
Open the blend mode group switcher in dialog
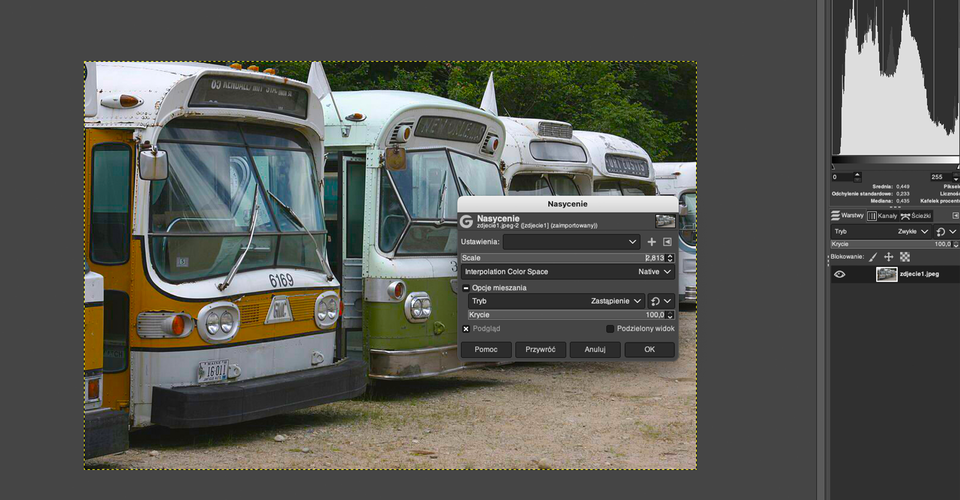click(x=661, y=301)
